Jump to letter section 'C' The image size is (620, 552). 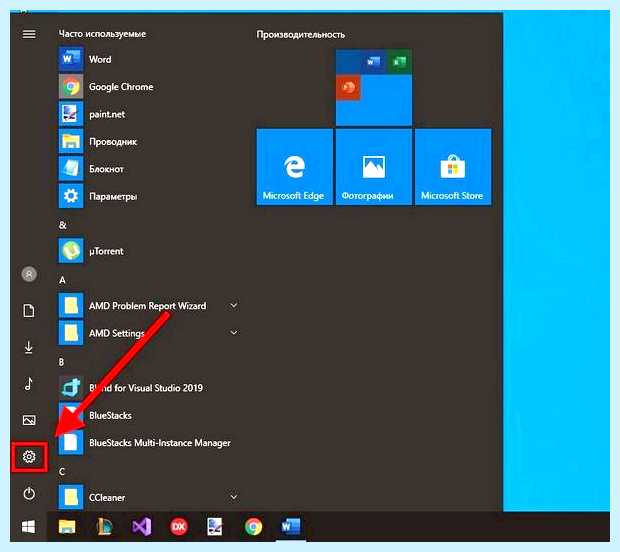(x=62, y=472)
